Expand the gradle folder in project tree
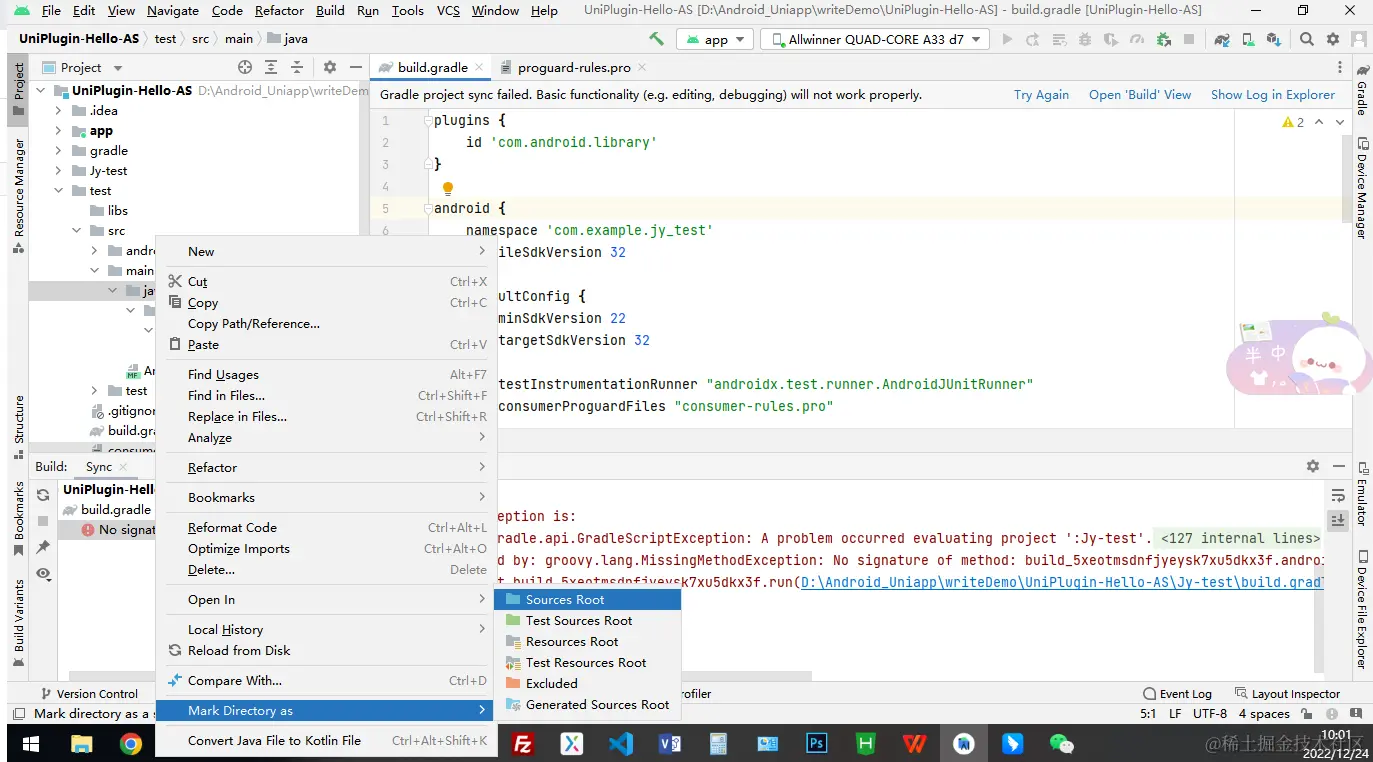The width and height of the screenshot is (1373, 762). point(59,151)
